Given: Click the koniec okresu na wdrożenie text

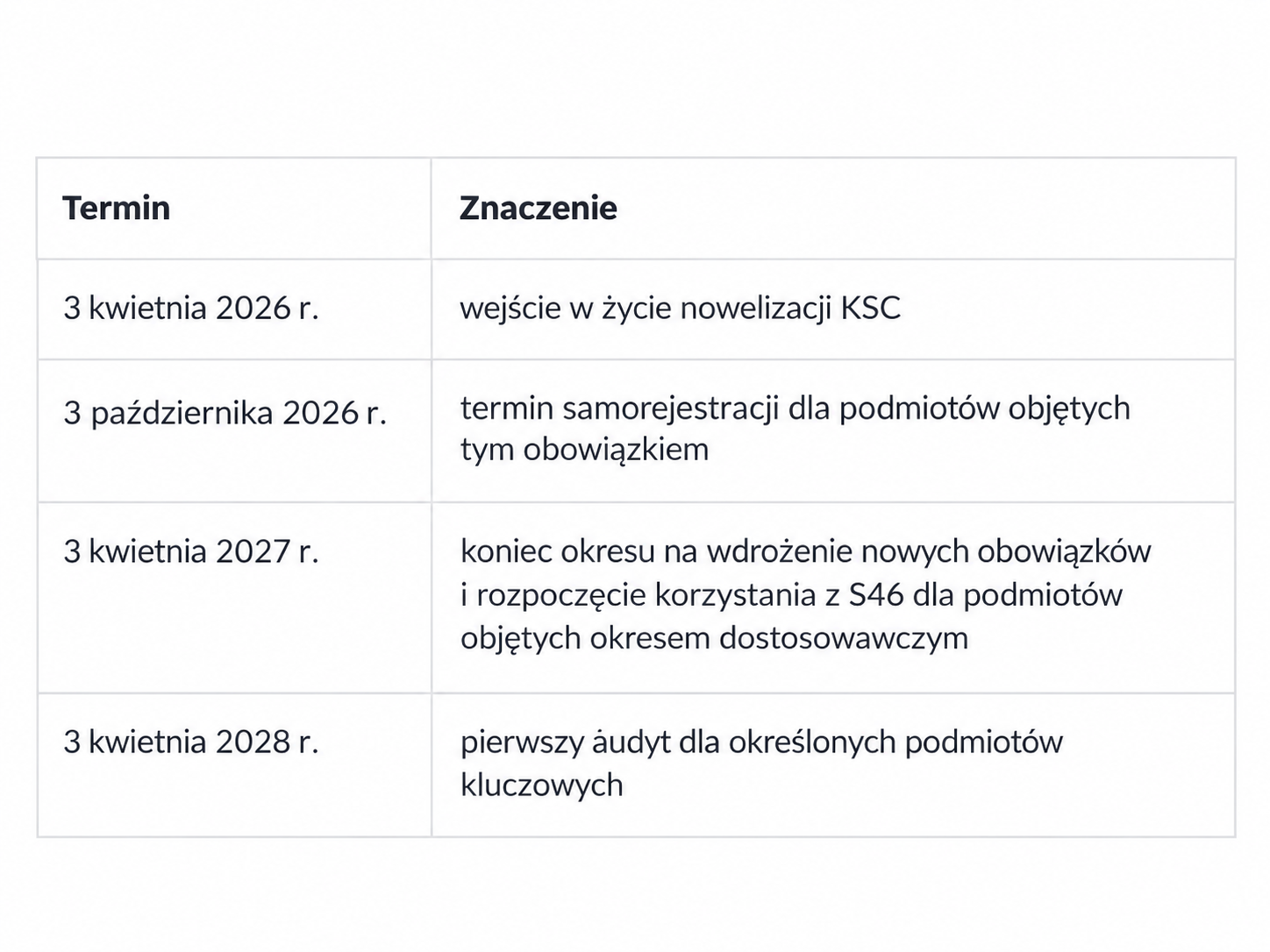Looking at the screenshot, I should 805,552.
